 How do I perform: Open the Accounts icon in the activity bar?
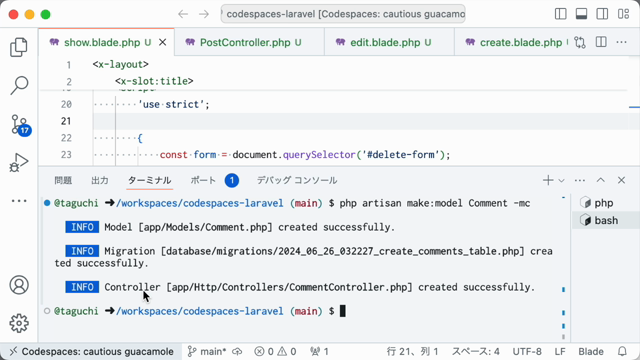[x=19, y=285]
